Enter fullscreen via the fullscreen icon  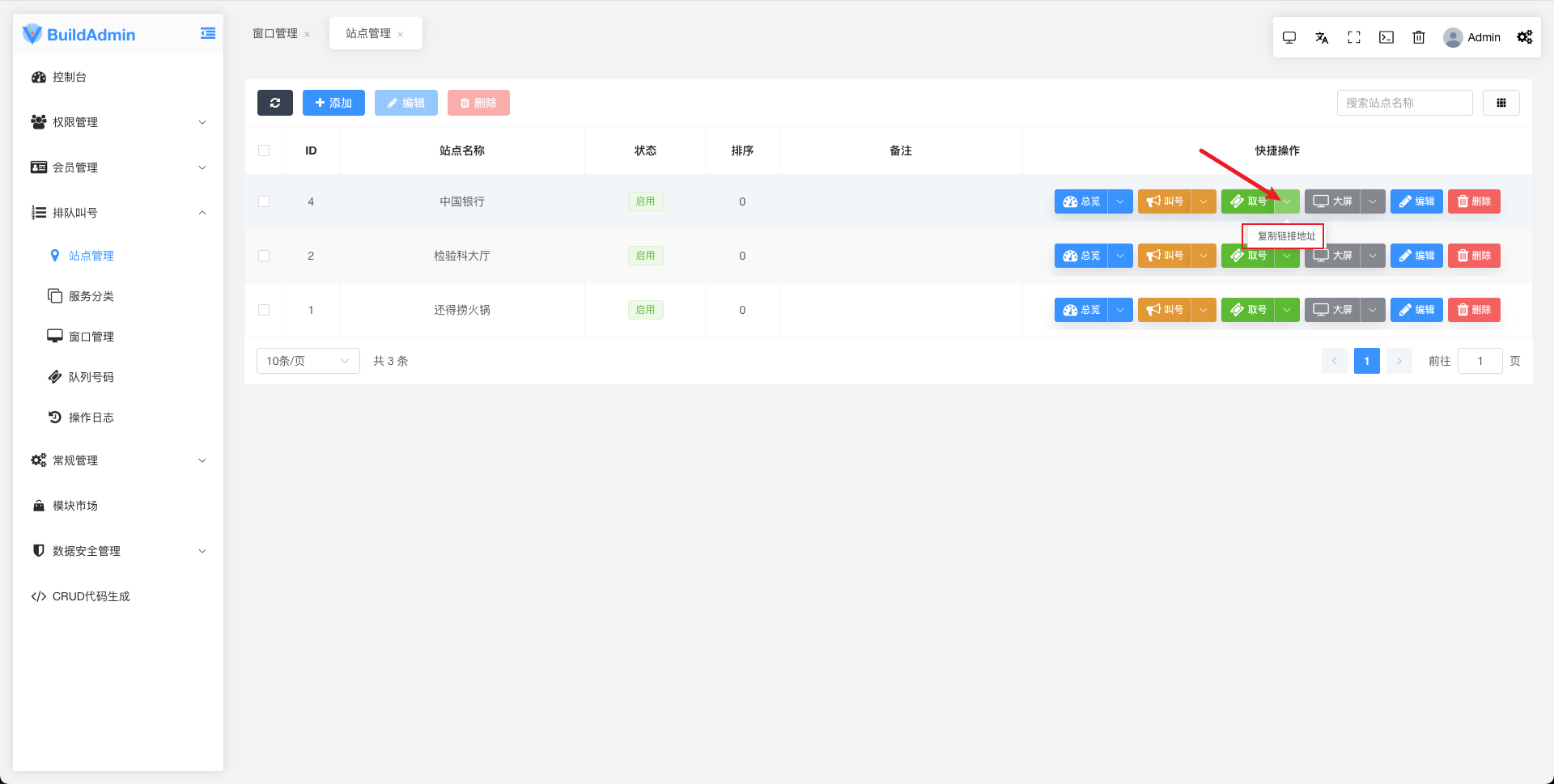(1354, 37)
